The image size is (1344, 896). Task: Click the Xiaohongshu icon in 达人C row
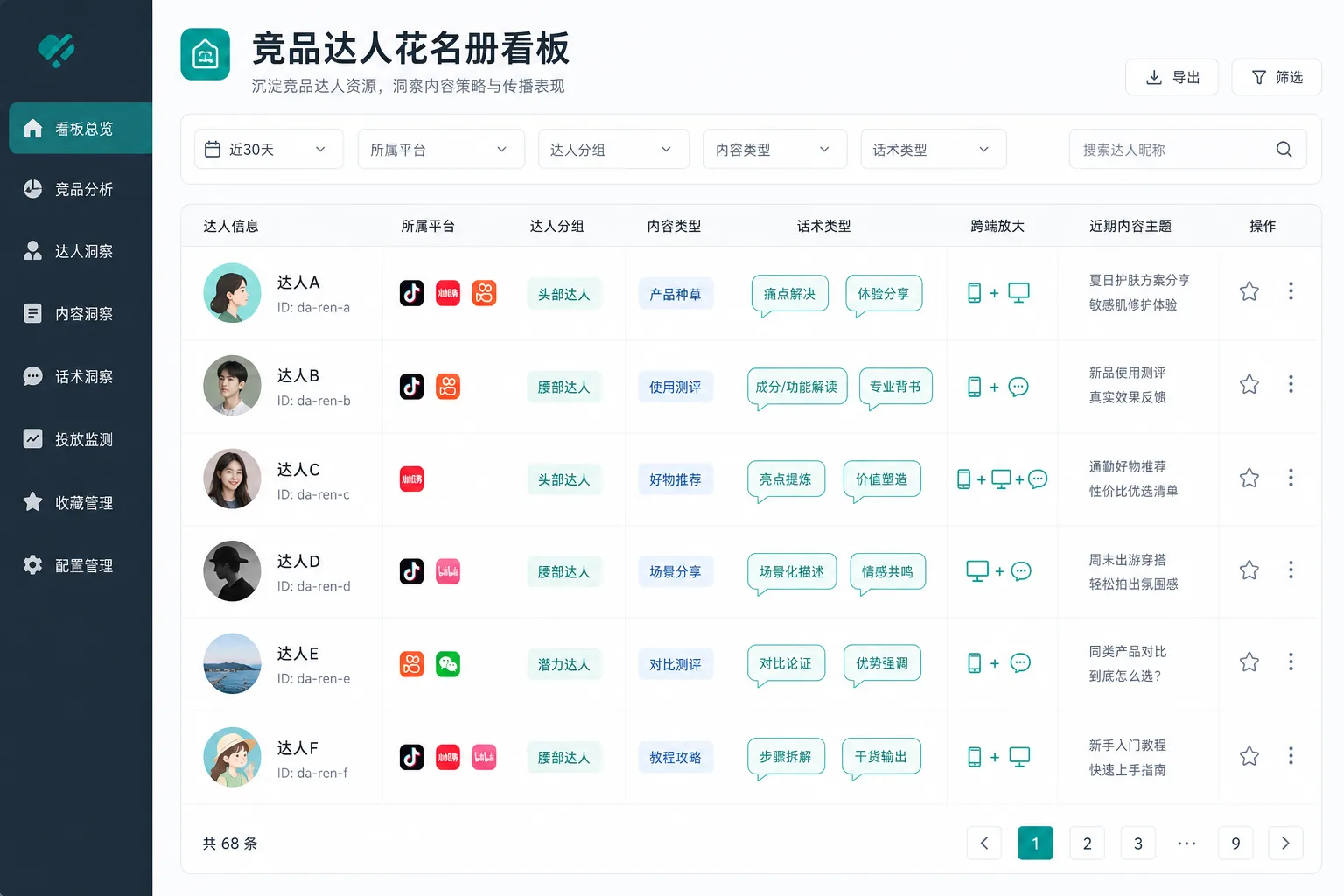(412, 479)
